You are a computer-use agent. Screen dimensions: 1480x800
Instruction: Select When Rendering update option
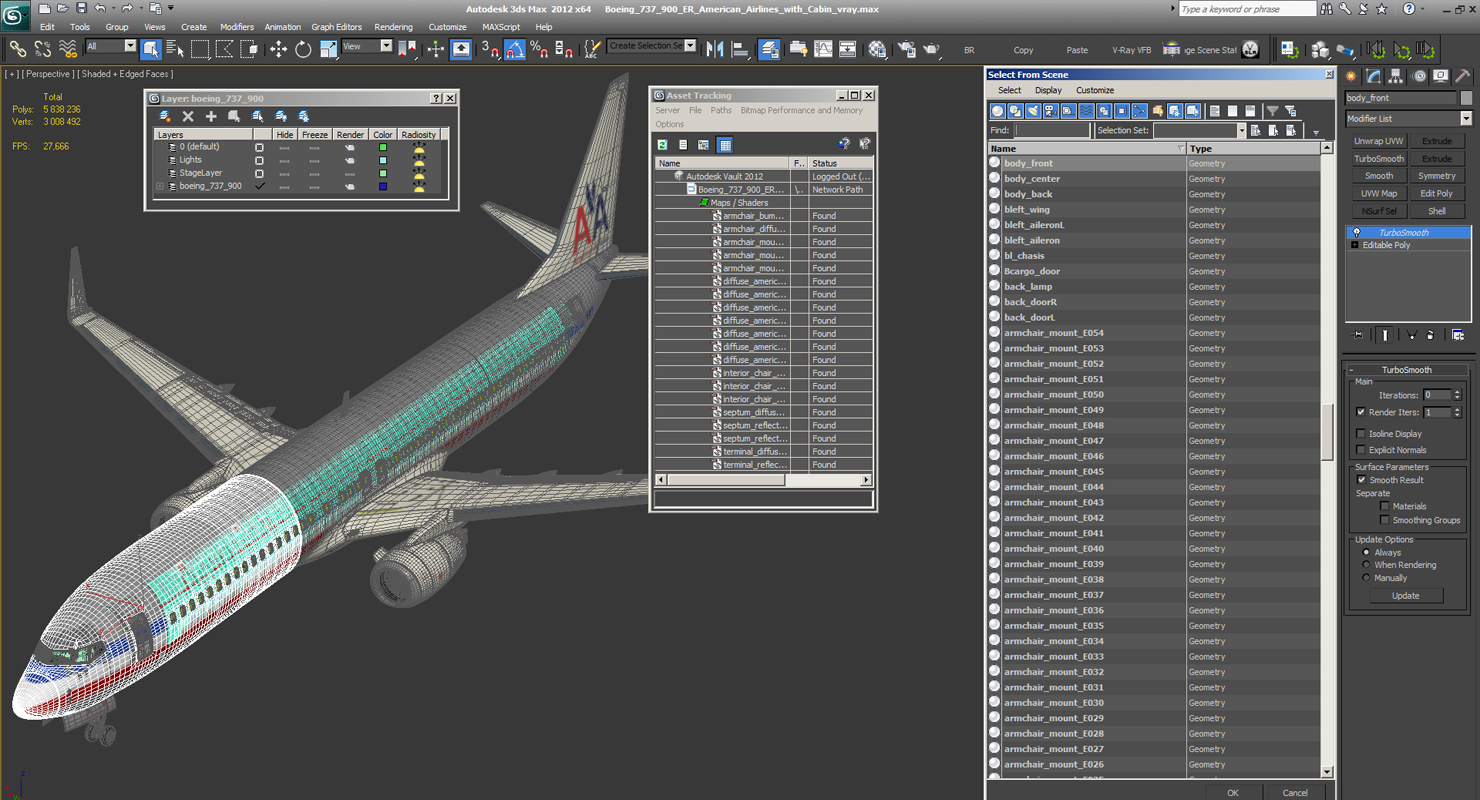click(x=1367, y=565)
